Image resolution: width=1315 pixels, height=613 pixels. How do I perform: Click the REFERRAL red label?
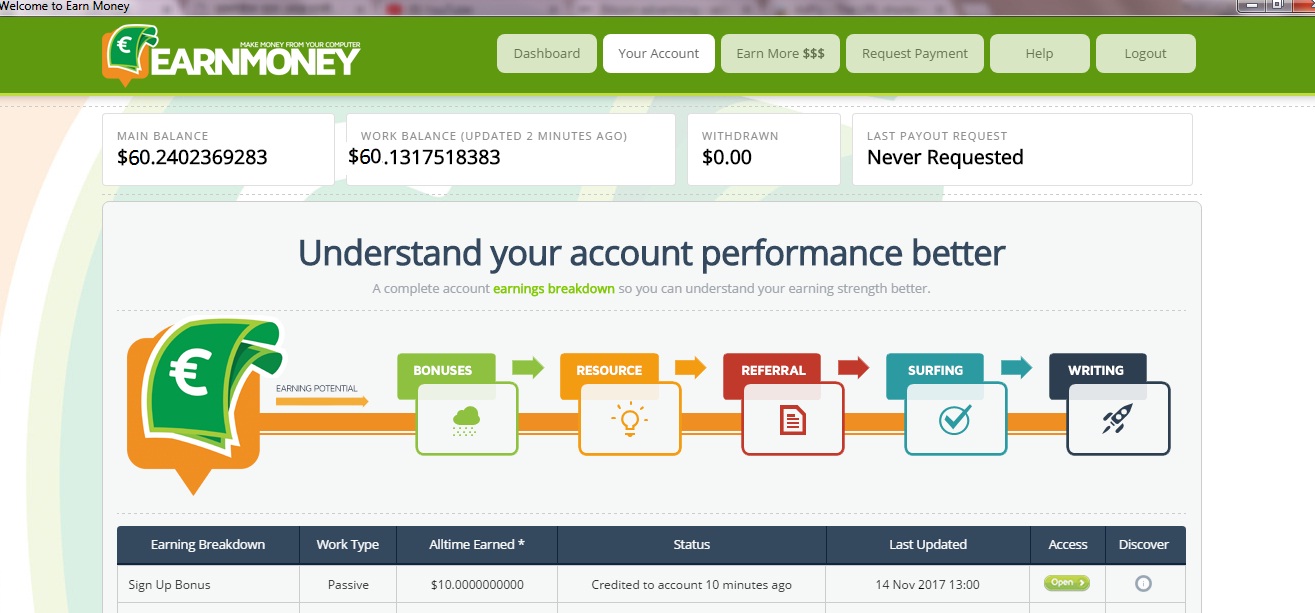point(772,370)
